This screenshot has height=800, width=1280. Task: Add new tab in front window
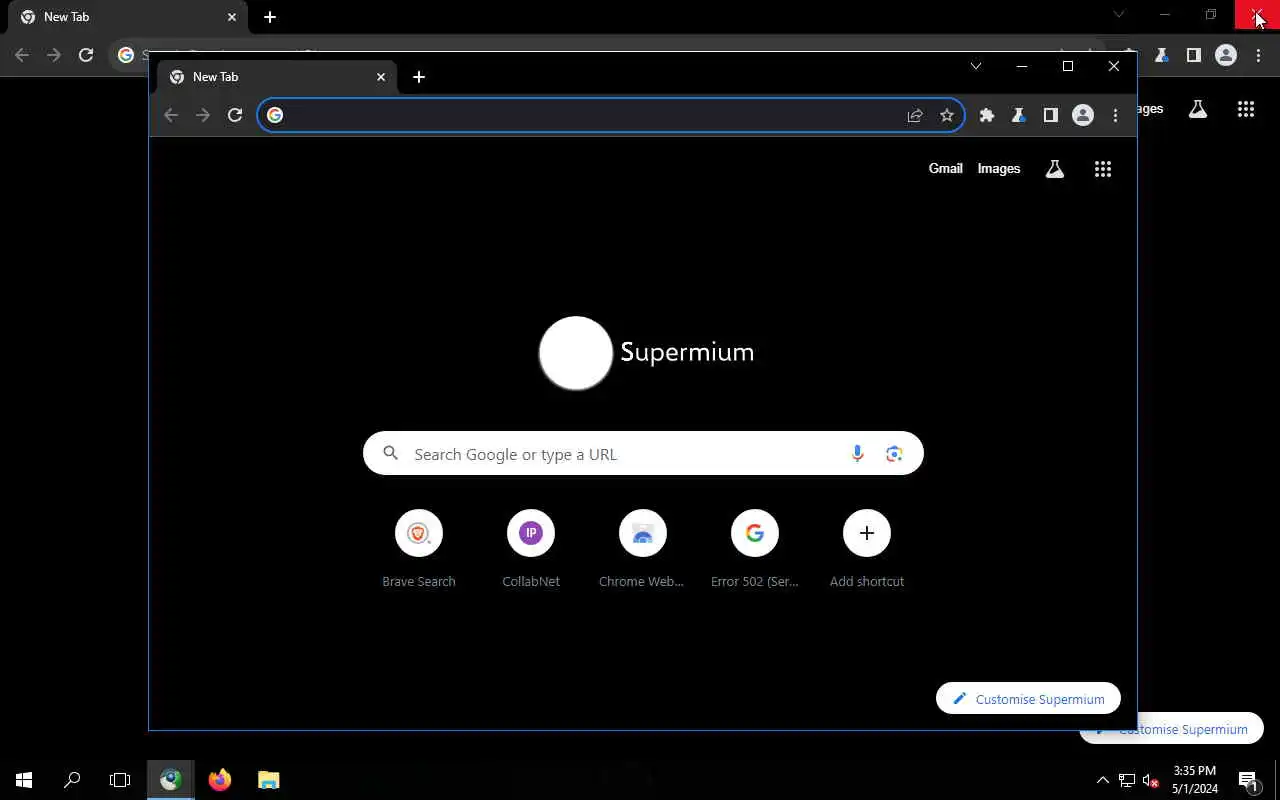point(419,77)
